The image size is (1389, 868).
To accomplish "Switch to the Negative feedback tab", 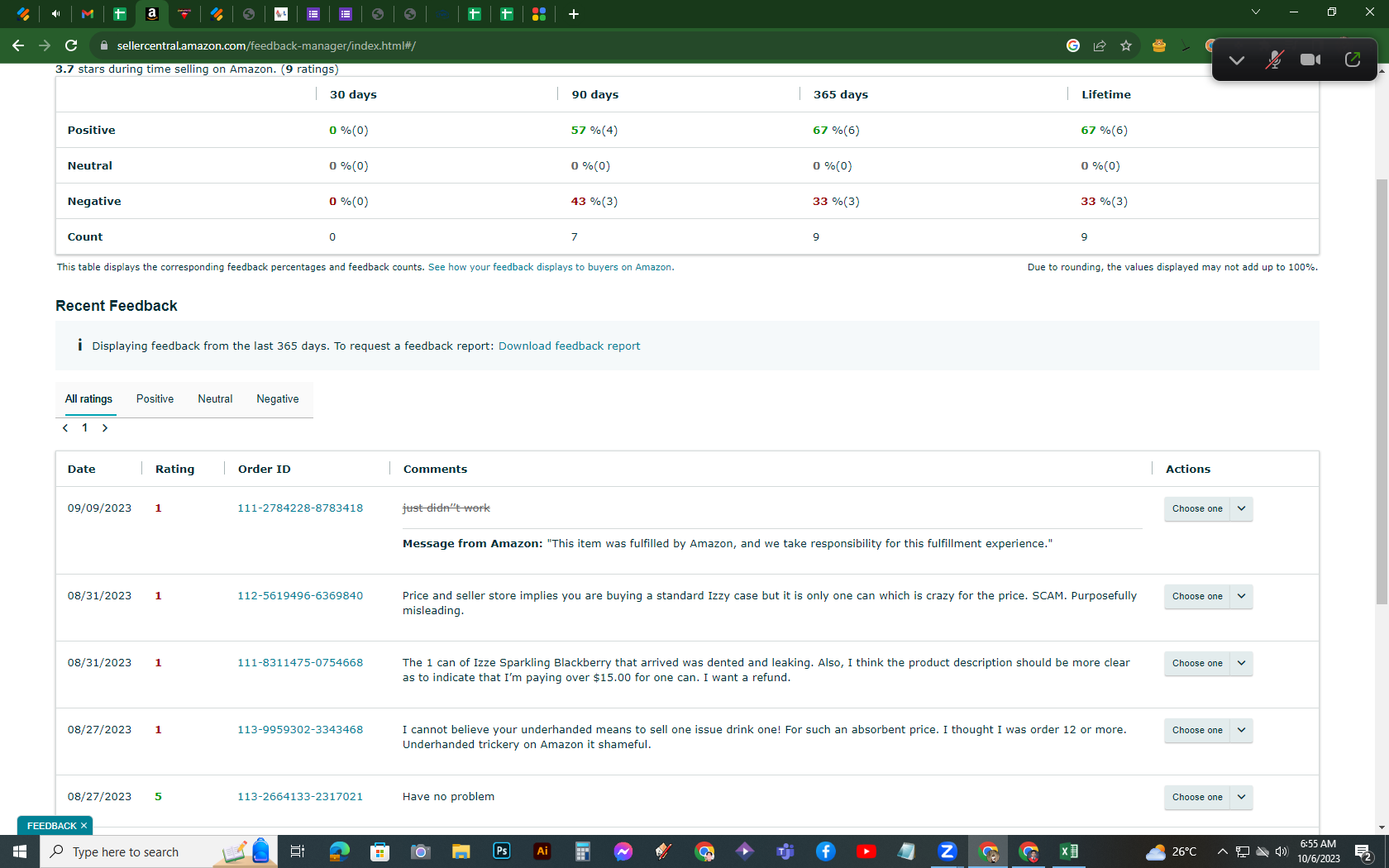I will click(x=278, y=398).
